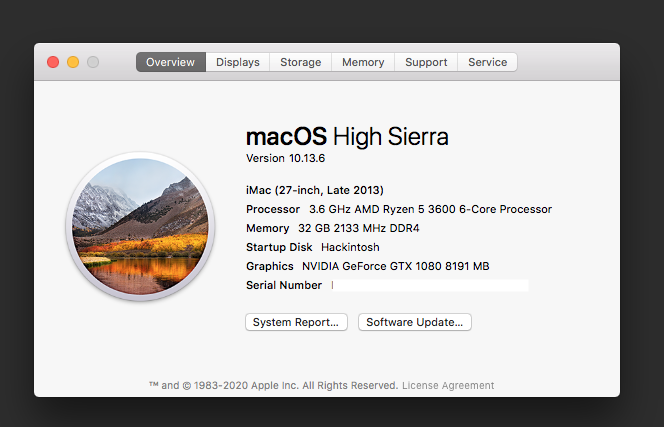Click the Apple Inc. copyright notice text
This screenshot has height=427, width=664.
click(273, 385)
